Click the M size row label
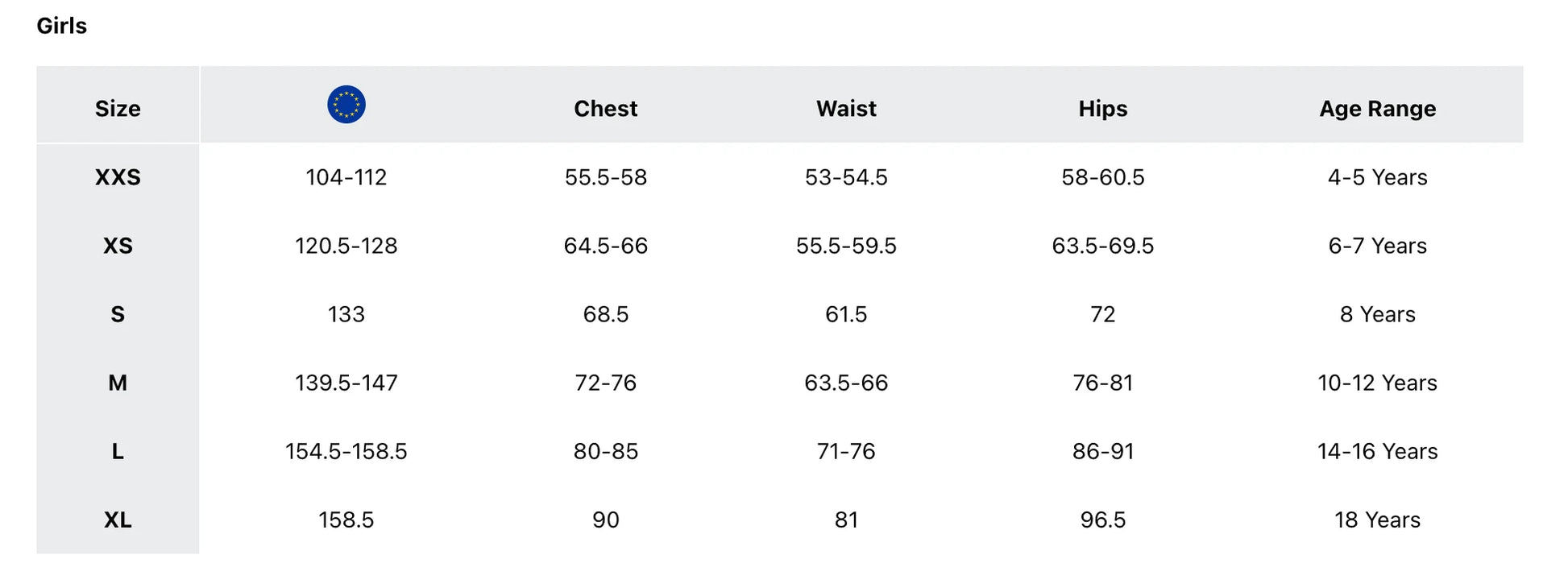The image size is (1568, 580). (118, 383)
